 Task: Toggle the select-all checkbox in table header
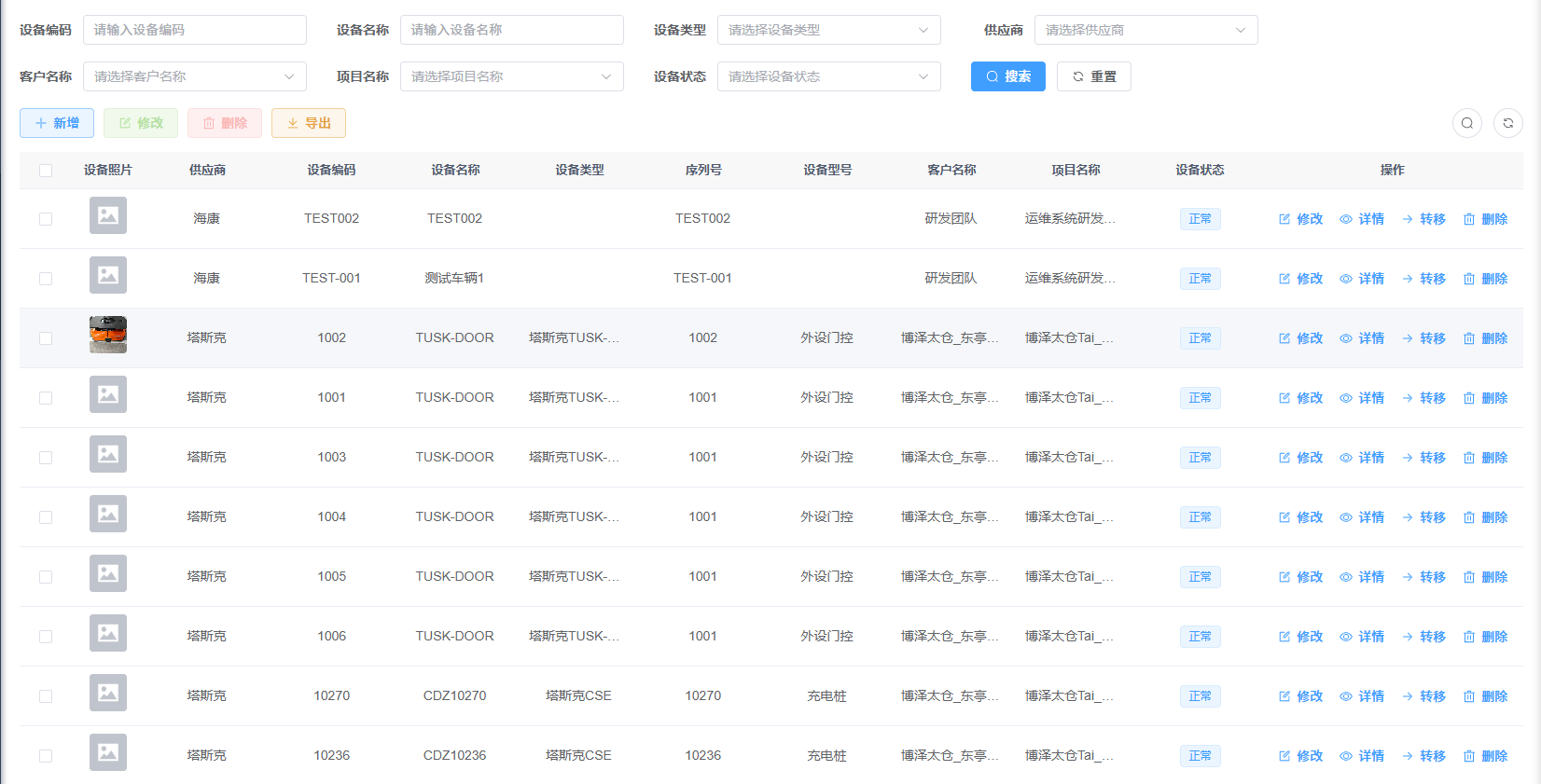[46, 171]
